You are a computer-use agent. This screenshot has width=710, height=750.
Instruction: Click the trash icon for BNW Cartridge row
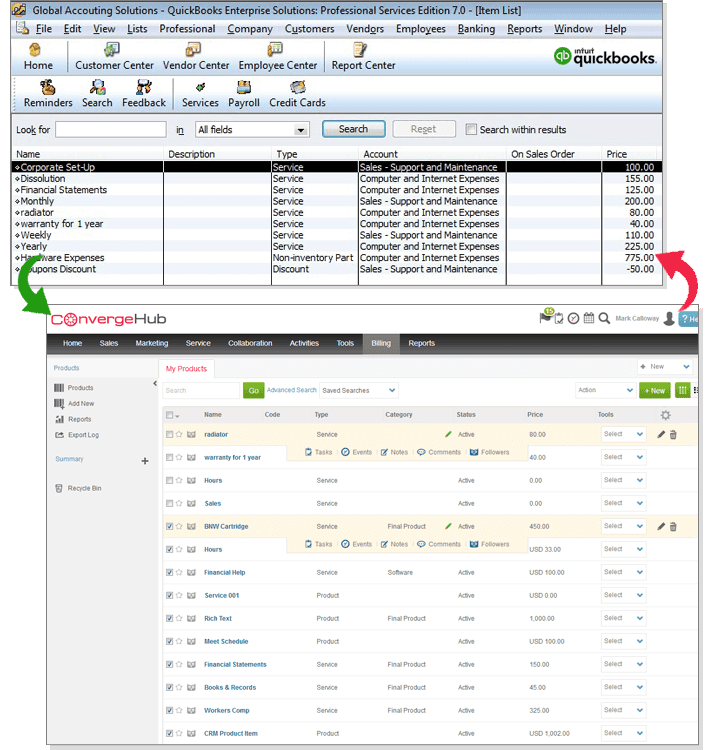click(x=673, y=527)
